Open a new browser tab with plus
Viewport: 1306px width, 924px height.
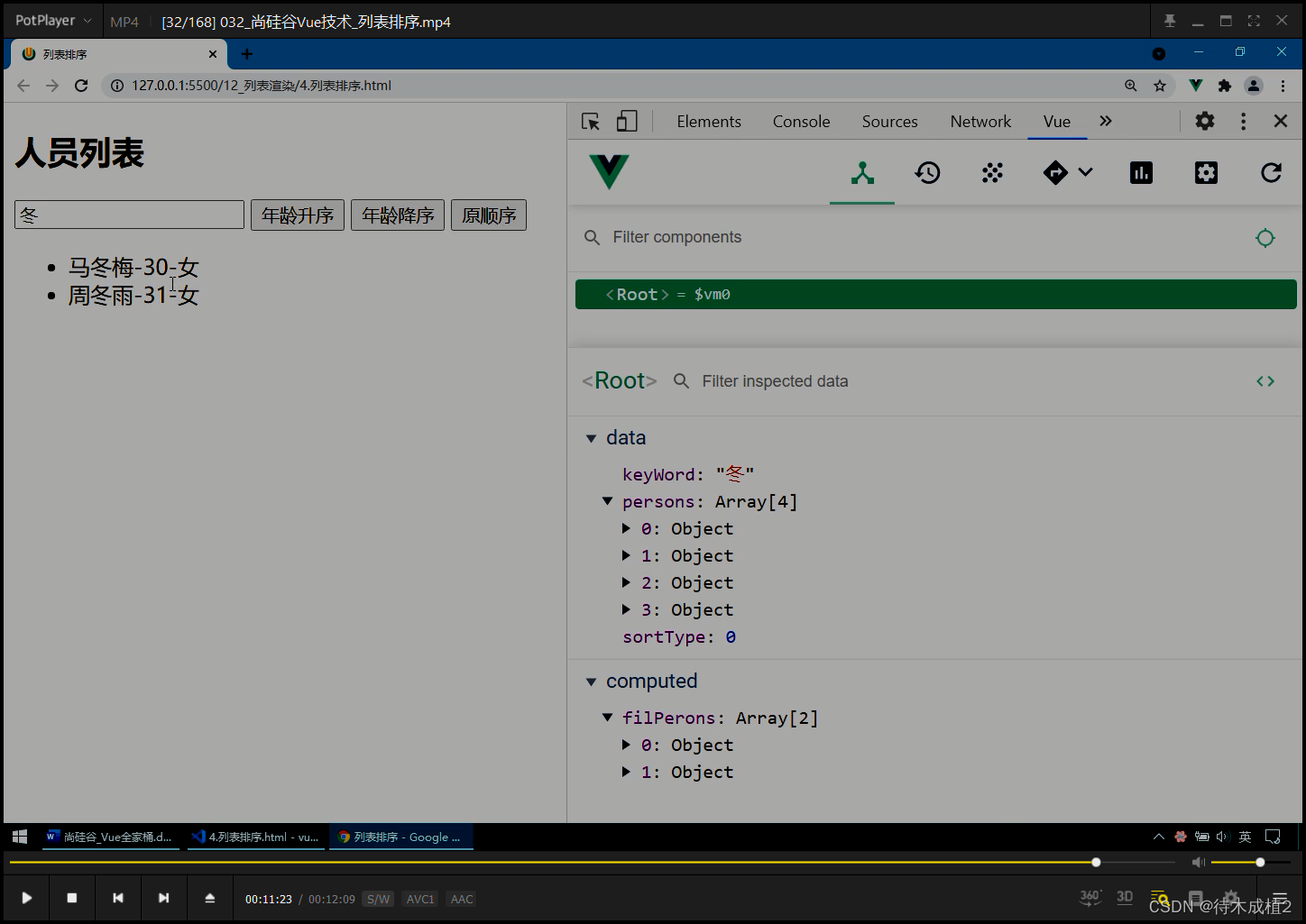246,54
